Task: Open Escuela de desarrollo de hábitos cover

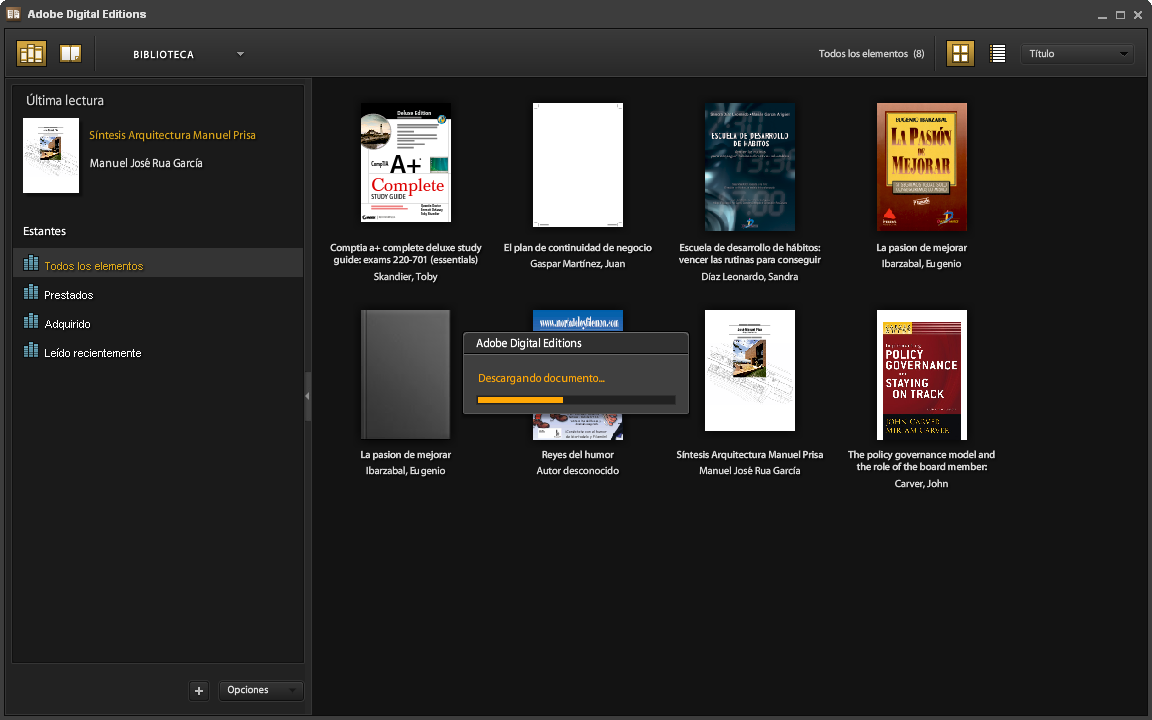Action: tap(749, 167)
